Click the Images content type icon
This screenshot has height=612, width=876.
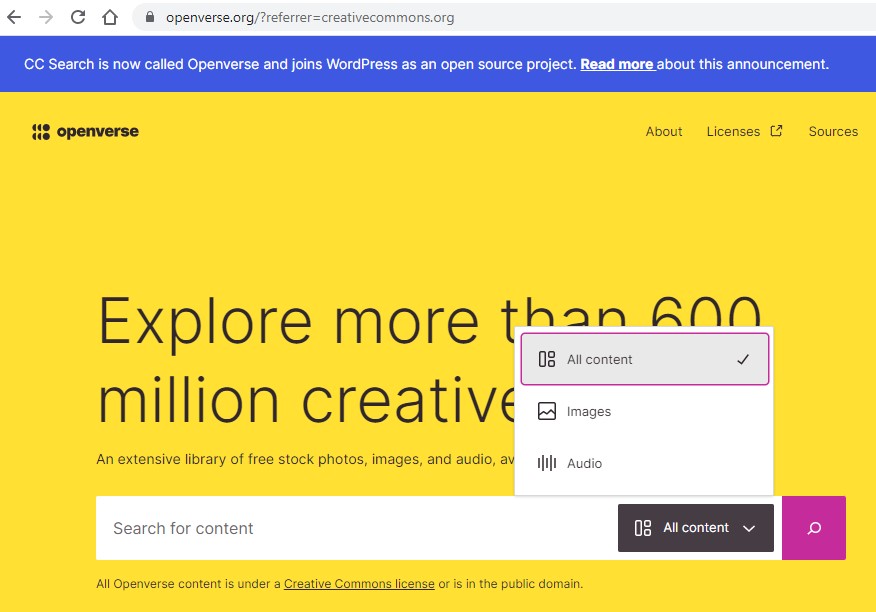(545, 410)
